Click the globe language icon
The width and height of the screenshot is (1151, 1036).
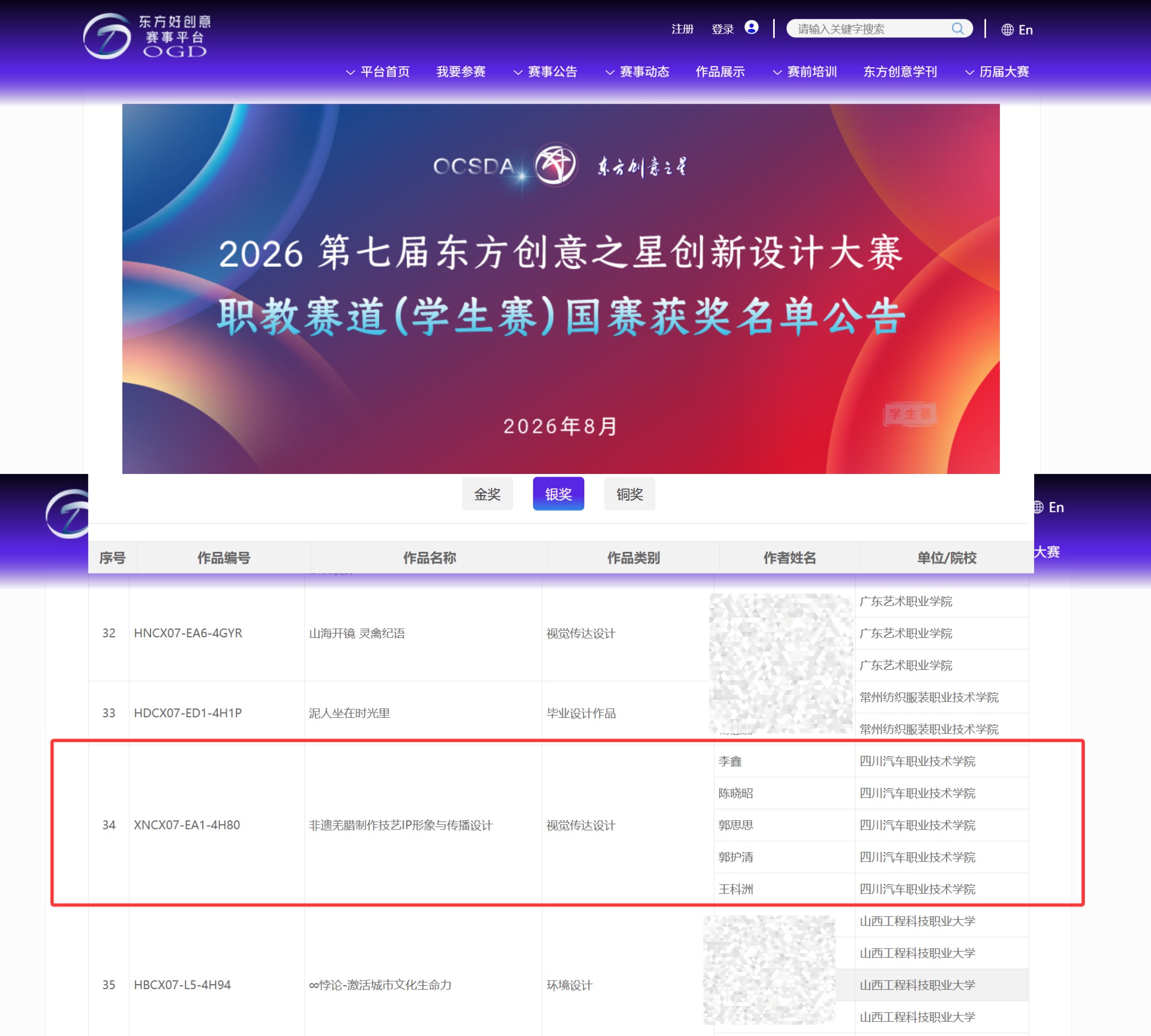[1007, 29]
